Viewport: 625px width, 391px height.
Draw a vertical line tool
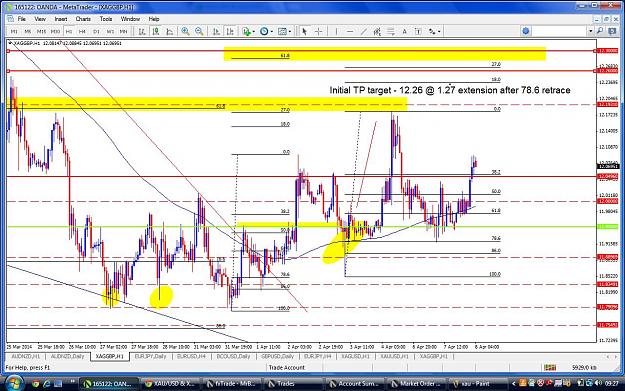coord(336,31)
